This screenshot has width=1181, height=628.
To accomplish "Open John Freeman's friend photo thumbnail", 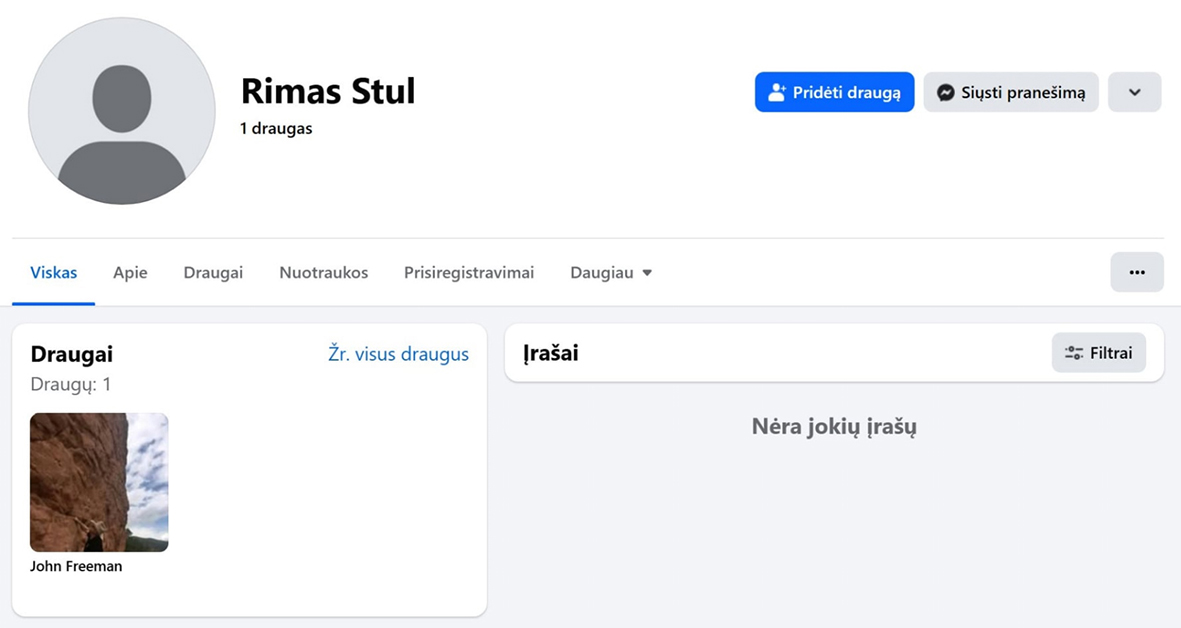I will pyautogui.click(x=99, y=482).
